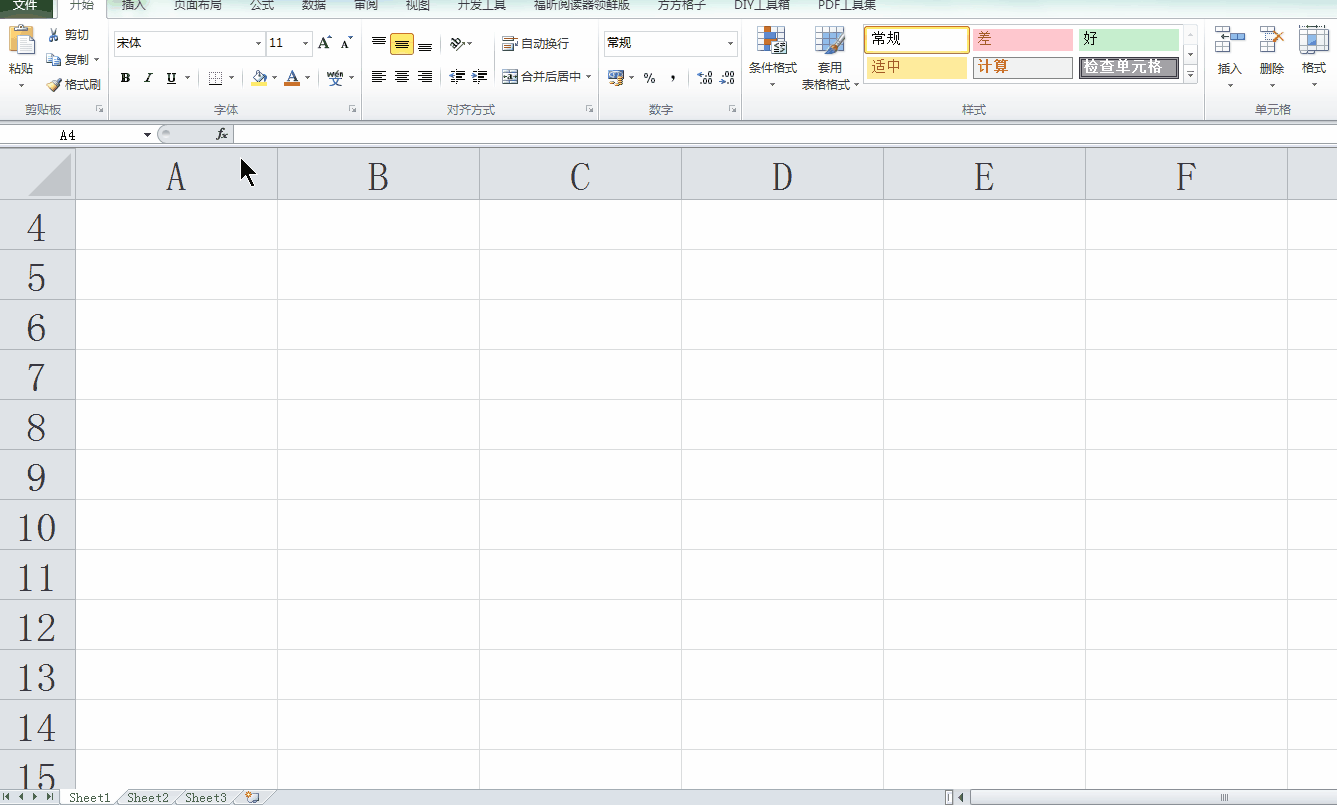The height and width of the screenshot is (805, 1337).
Task: Apply the Neutral (适中) cell style
Action: [x=917, y=68]
